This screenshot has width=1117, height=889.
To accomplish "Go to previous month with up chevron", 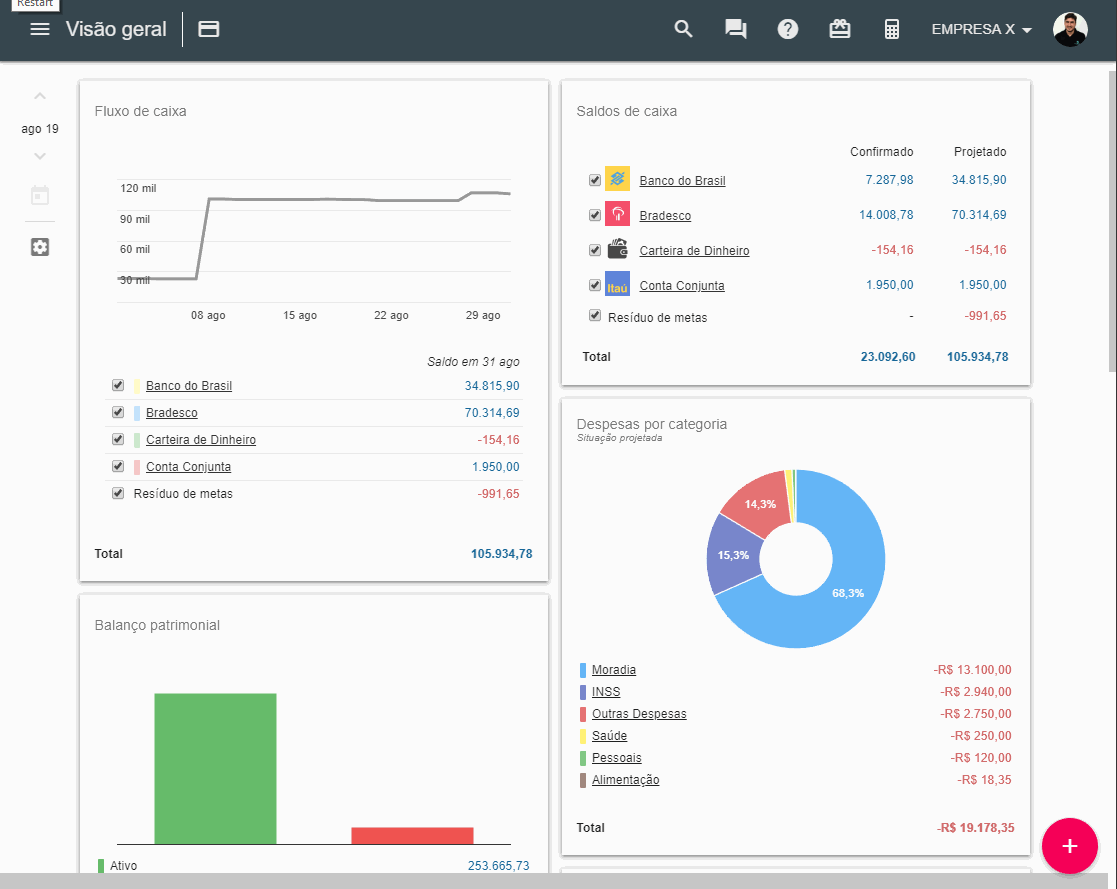I will [40, 97].
